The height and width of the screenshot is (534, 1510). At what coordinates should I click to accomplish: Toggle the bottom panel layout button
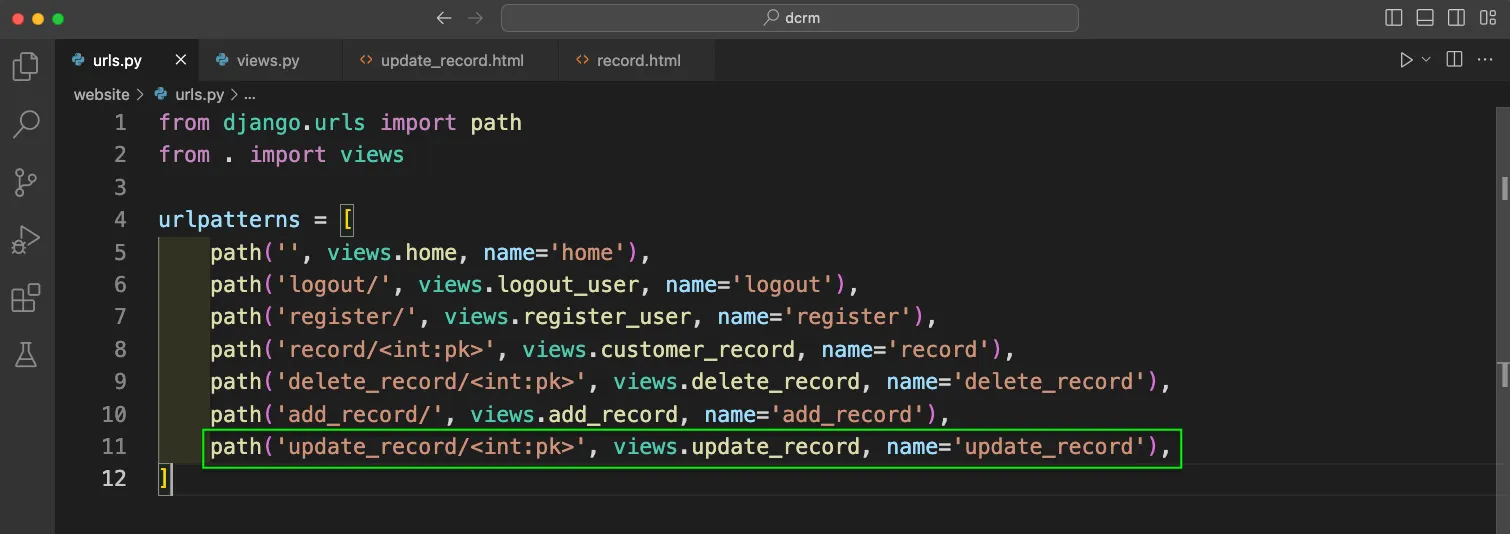(x=1426, y=18)
